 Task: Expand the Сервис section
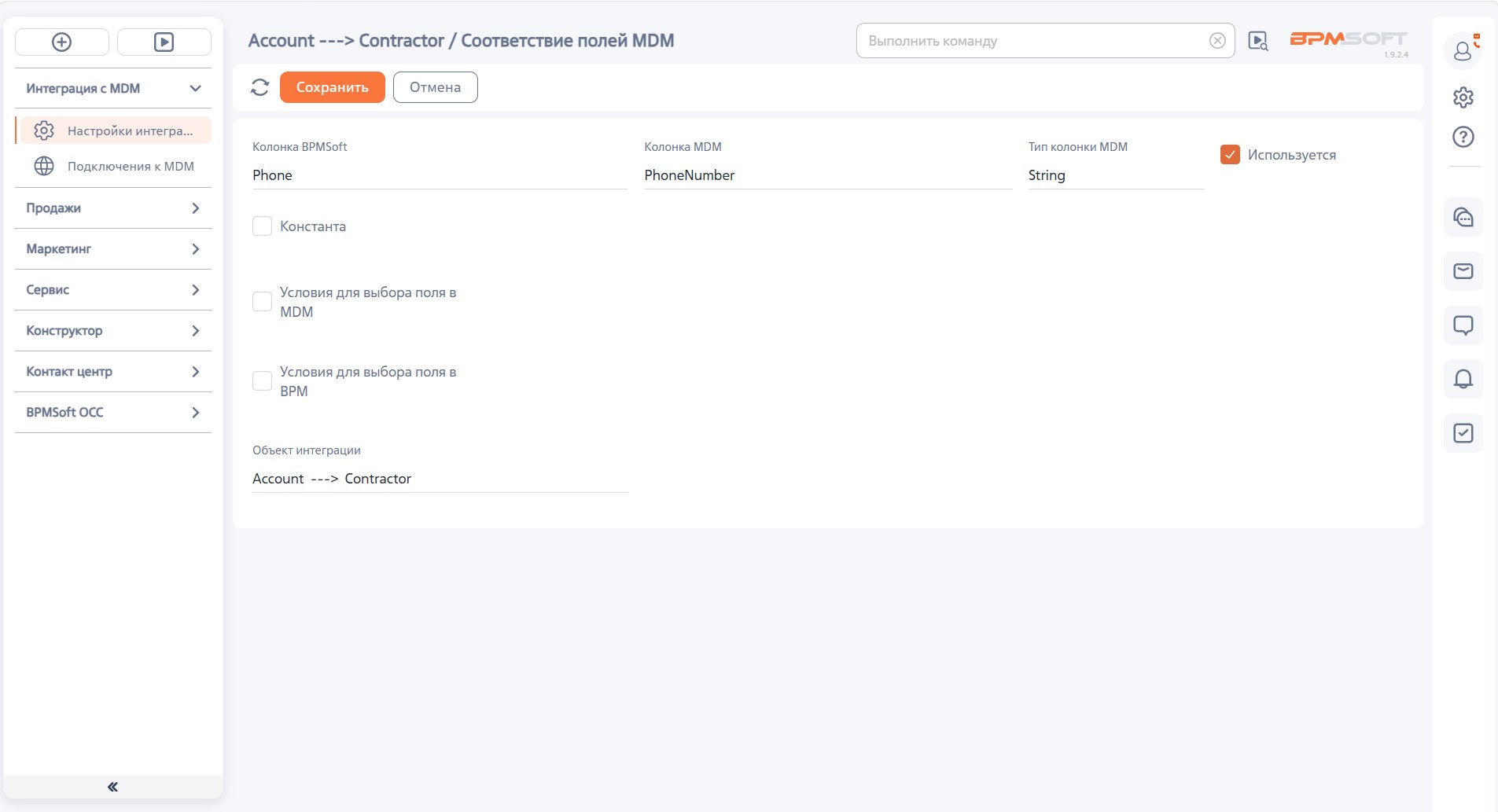113,290
